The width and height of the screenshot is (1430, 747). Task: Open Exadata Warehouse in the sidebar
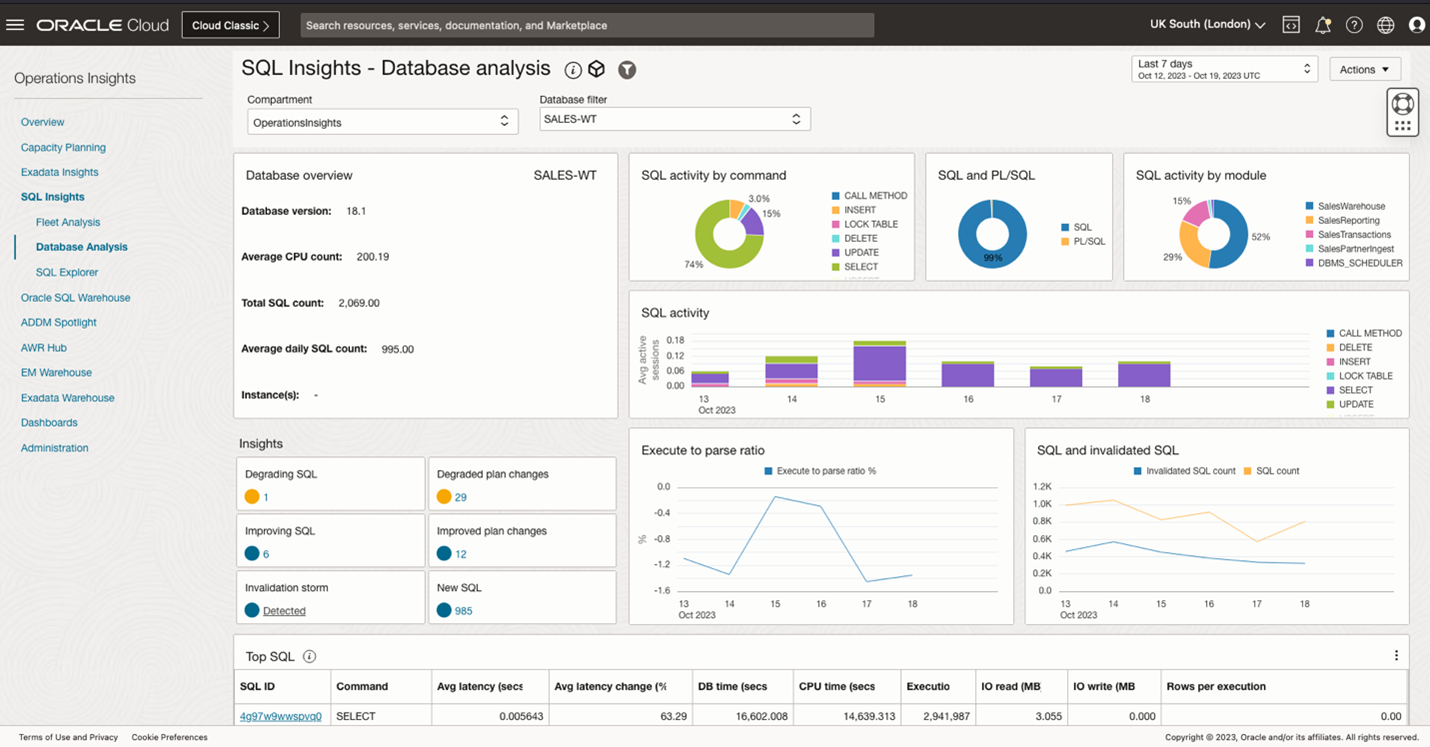68,398
